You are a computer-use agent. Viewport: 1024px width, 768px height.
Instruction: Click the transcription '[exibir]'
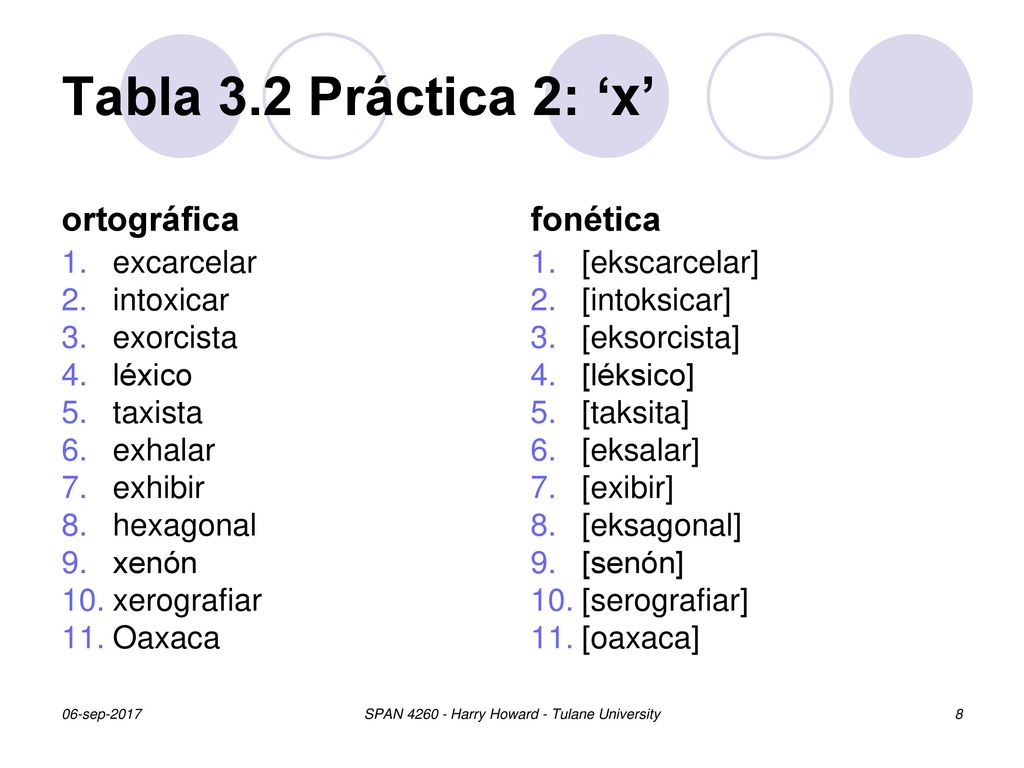(x=628, y=488)
